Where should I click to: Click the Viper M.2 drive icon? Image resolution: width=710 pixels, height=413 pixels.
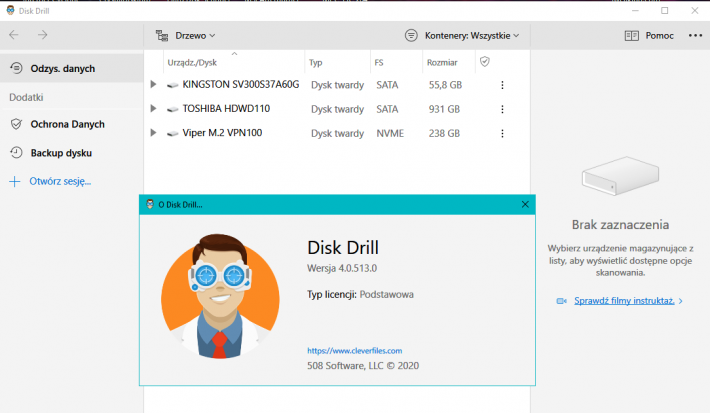tap(172, 134)
